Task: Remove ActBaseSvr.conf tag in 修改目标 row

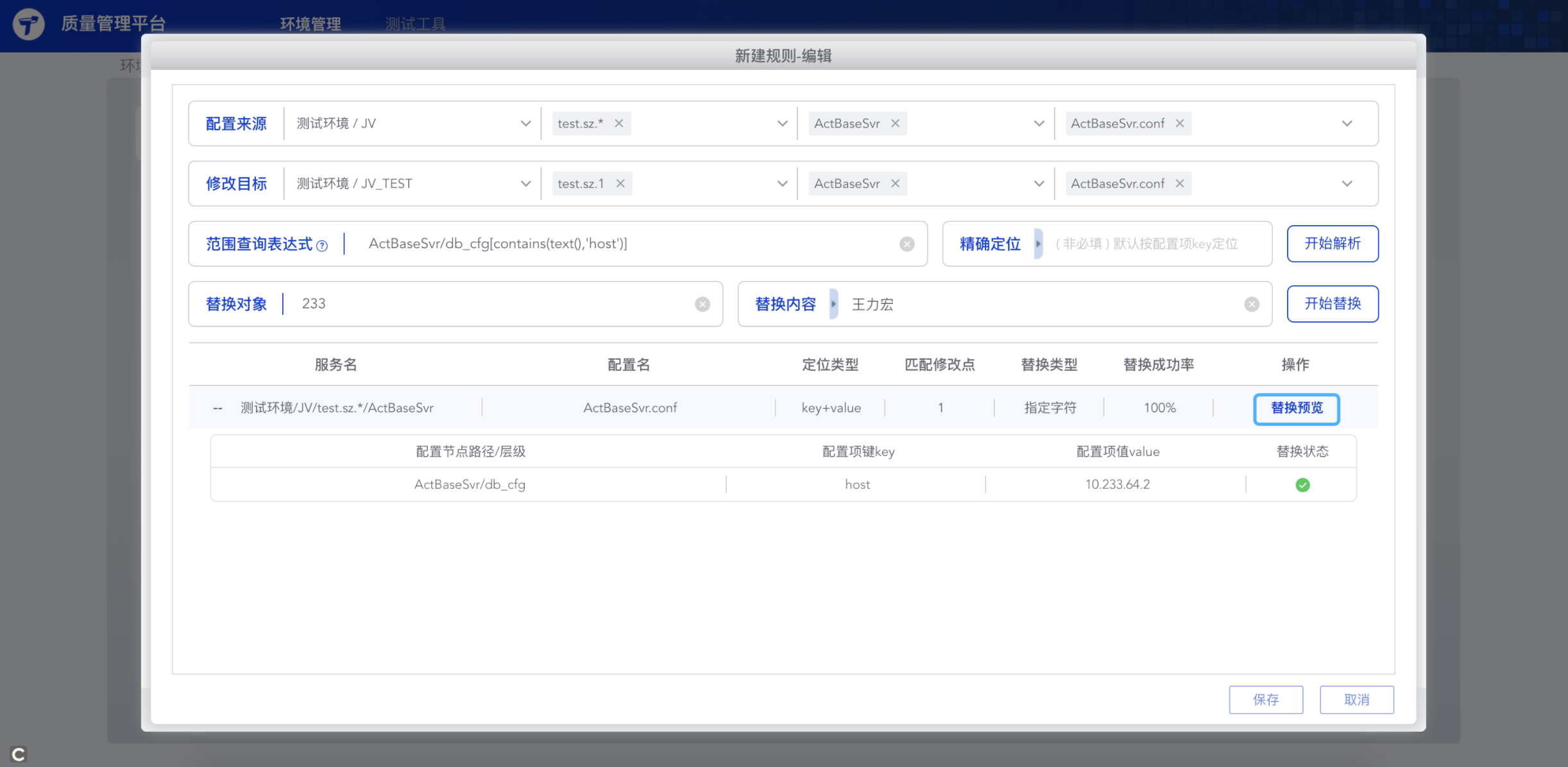Action: coord(1179,183)
